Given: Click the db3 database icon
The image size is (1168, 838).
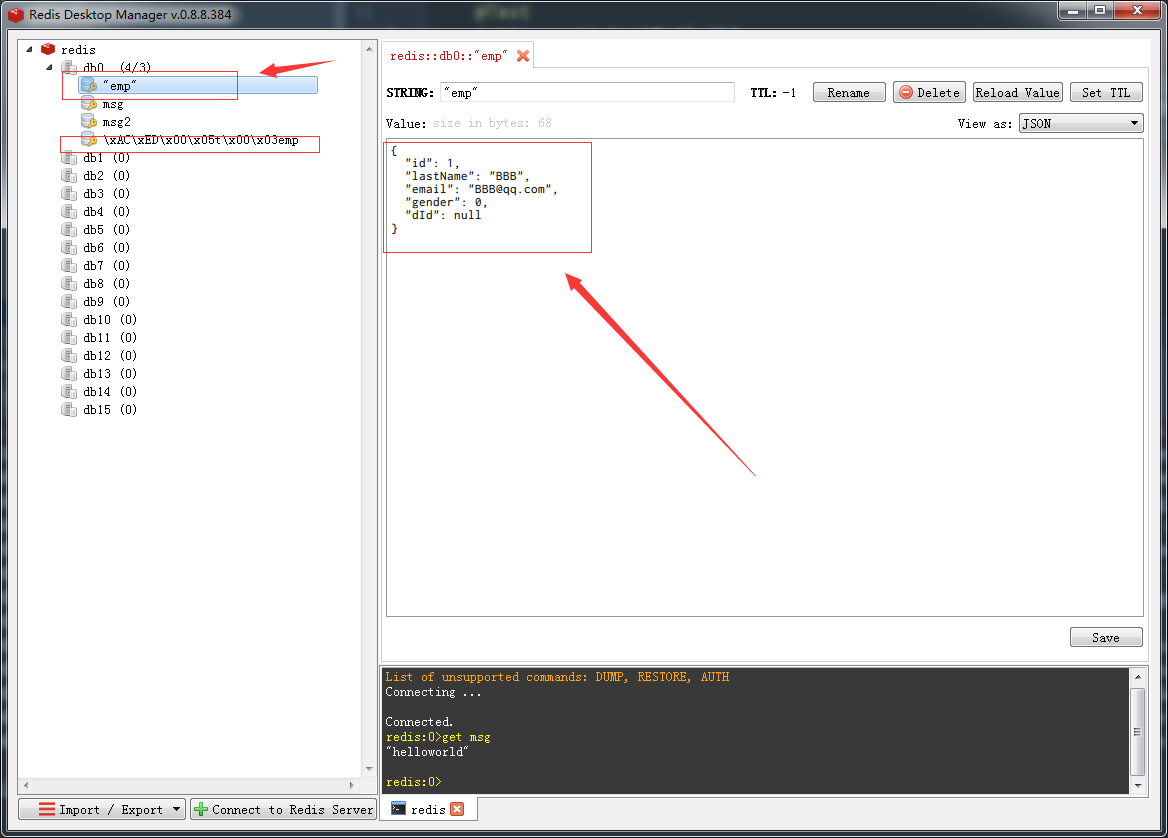Looking at the screenshot, I should coord(69,194).
